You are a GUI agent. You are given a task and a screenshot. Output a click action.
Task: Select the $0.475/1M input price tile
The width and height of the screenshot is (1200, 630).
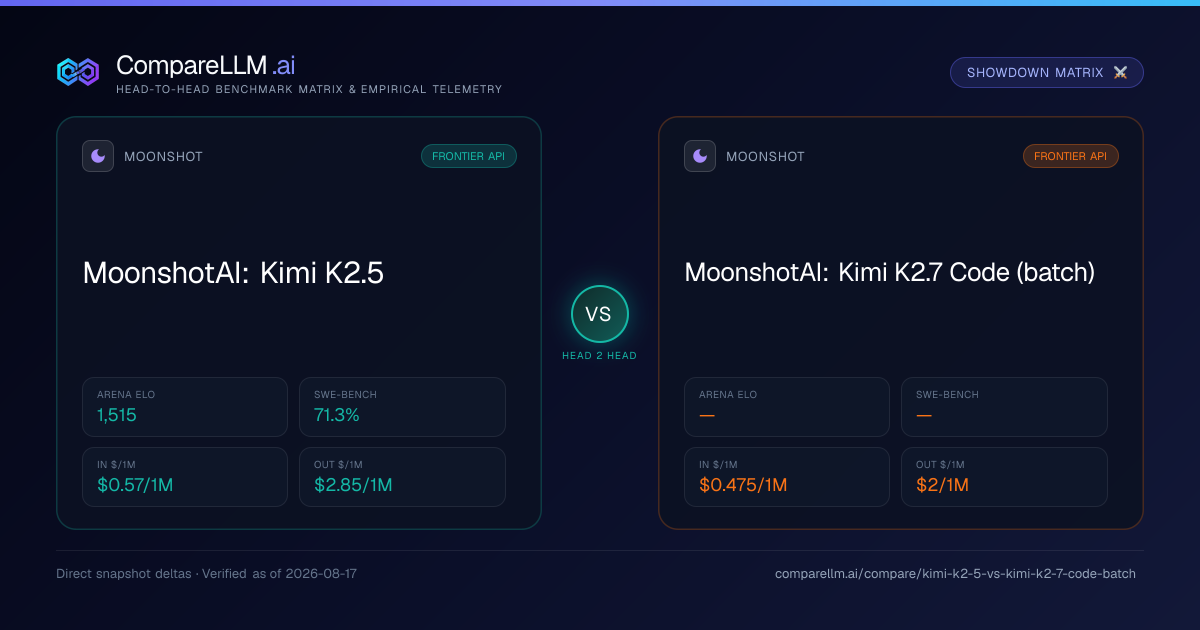[x=787, y=477]
